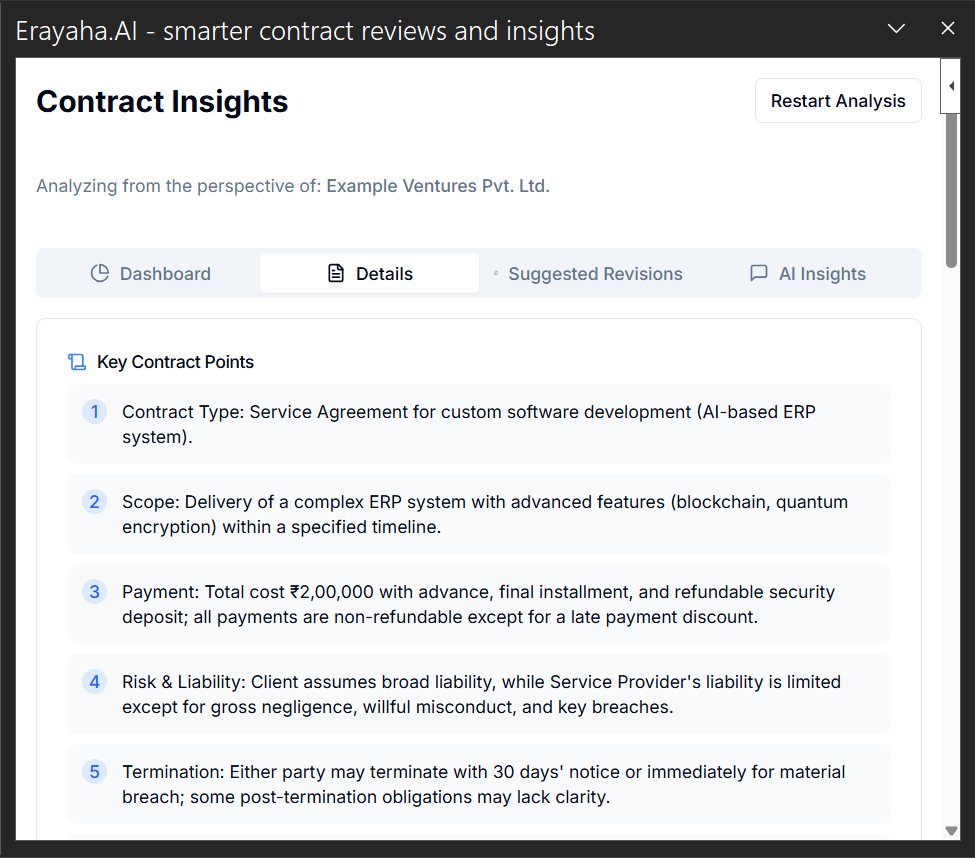Click number badge 3 for Payment
This screenshot has height=858, width=975.
[x=95, y=592]
